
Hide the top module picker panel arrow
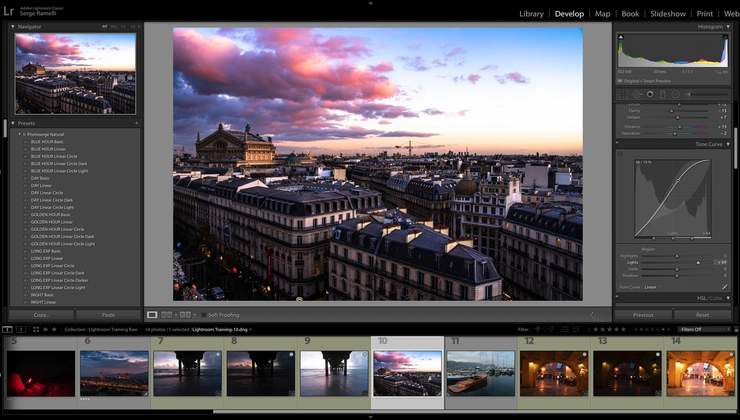370,2
